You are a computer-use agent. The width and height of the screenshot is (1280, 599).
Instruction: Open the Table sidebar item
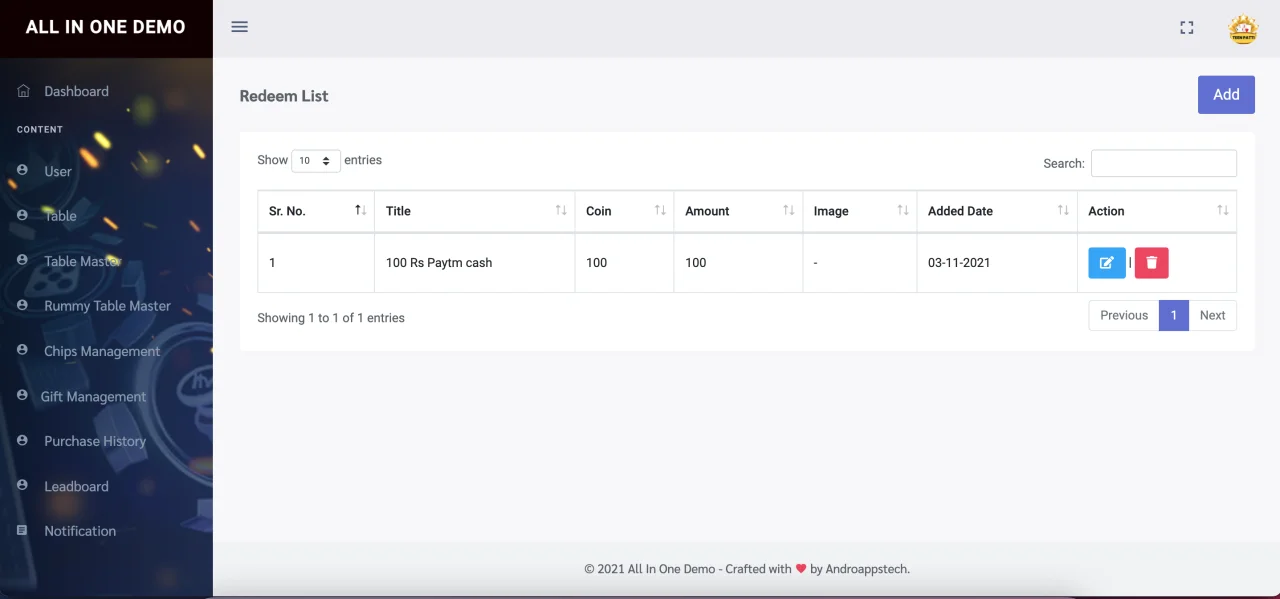pos(60,216)
